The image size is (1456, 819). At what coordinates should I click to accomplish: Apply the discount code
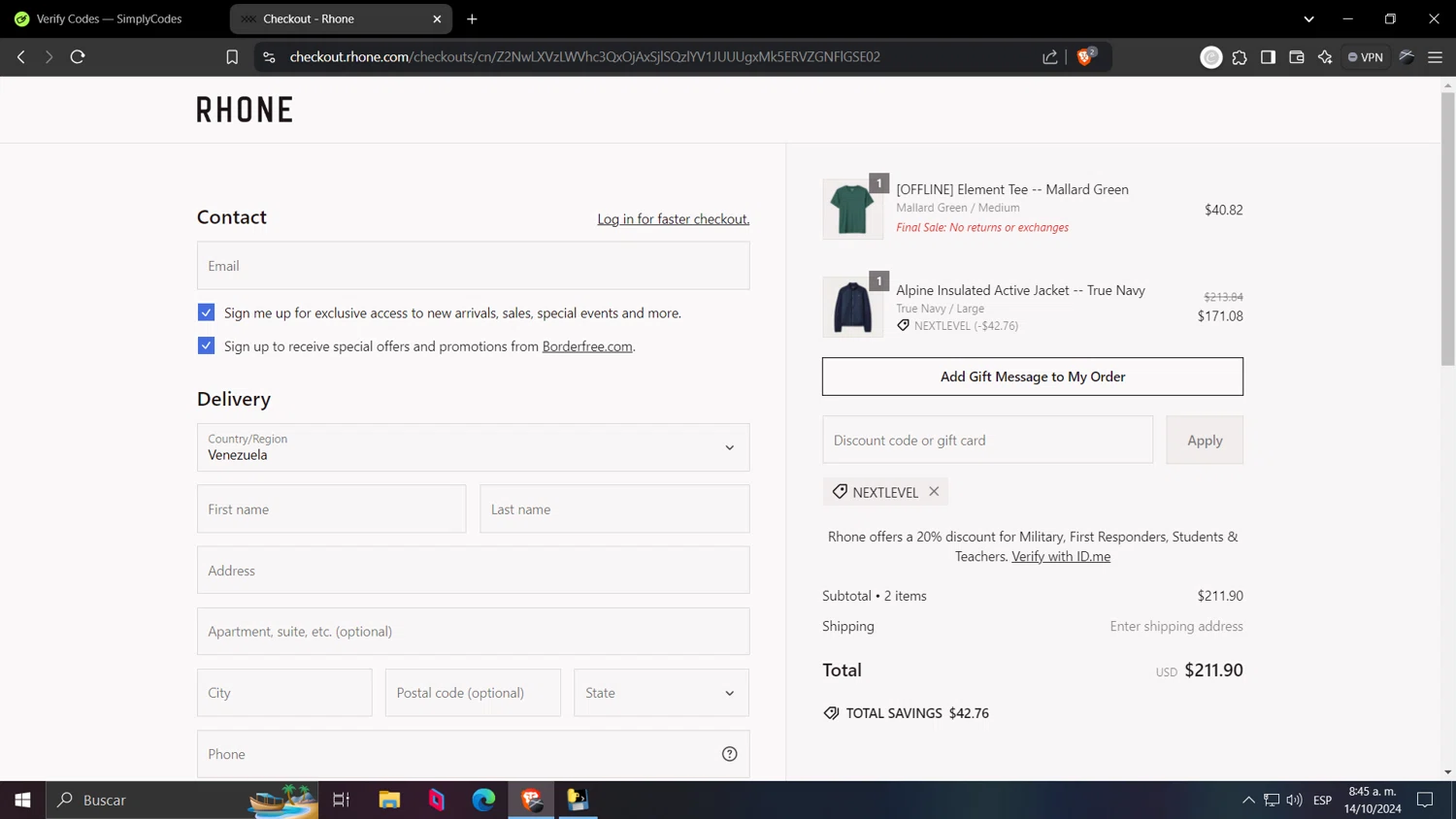pos(1205,440)
